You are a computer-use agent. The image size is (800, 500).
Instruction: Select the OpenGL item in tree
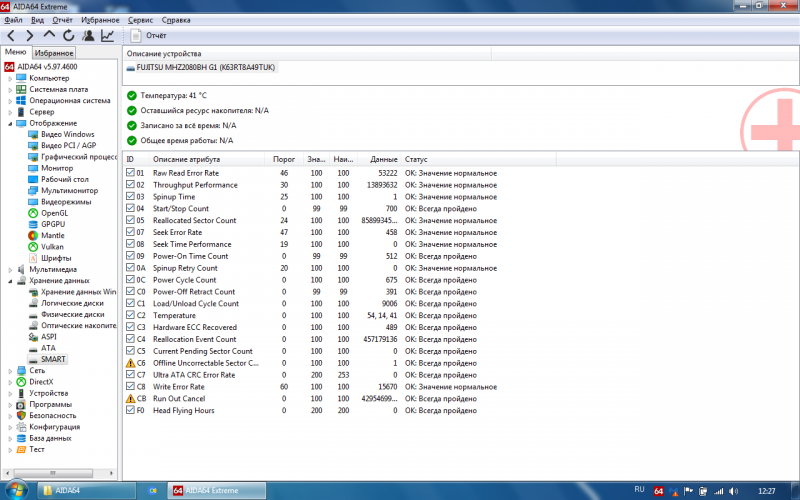(55, 212)
